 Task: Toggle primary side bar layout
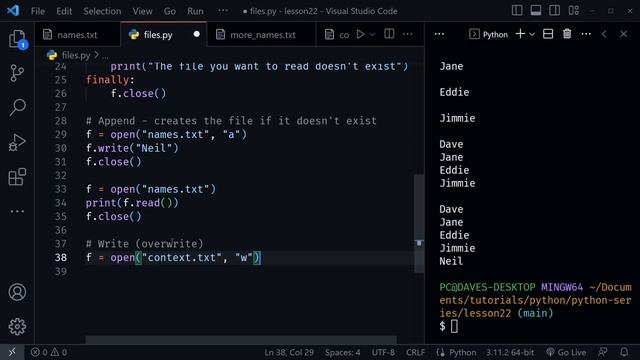[x=517, y=11]
